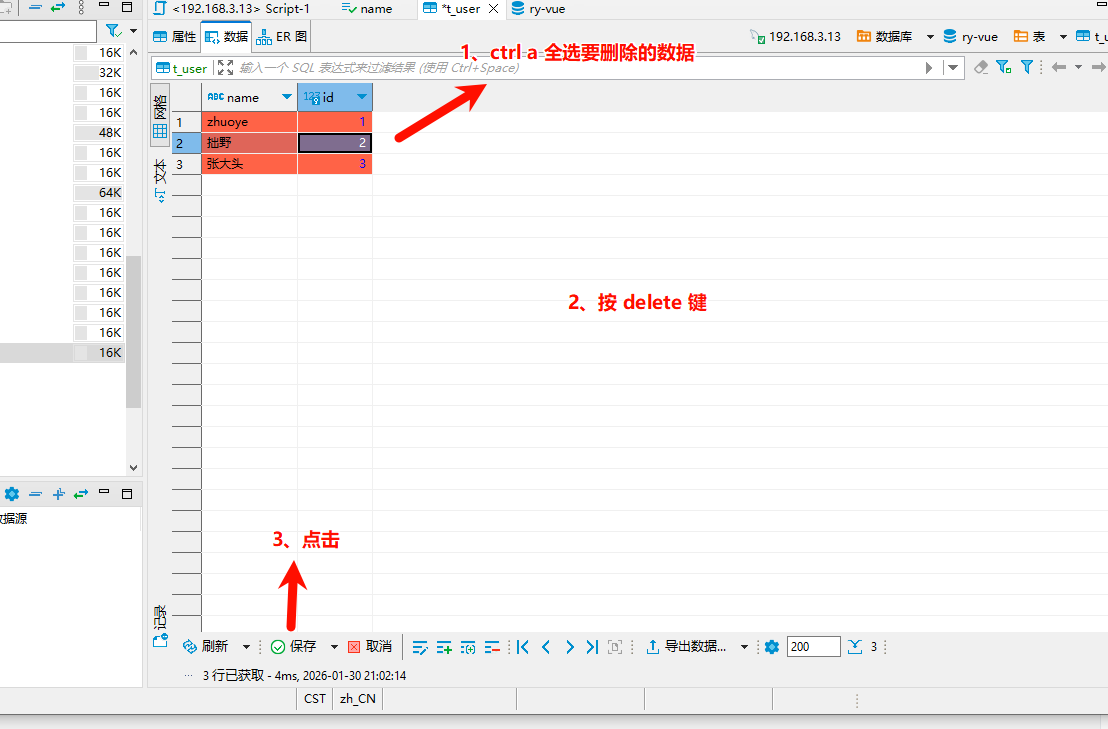Viewport: 1108px width, 729px height.
Task: Switch to the ry-vue editor tab
Action: tap(538, 9)
